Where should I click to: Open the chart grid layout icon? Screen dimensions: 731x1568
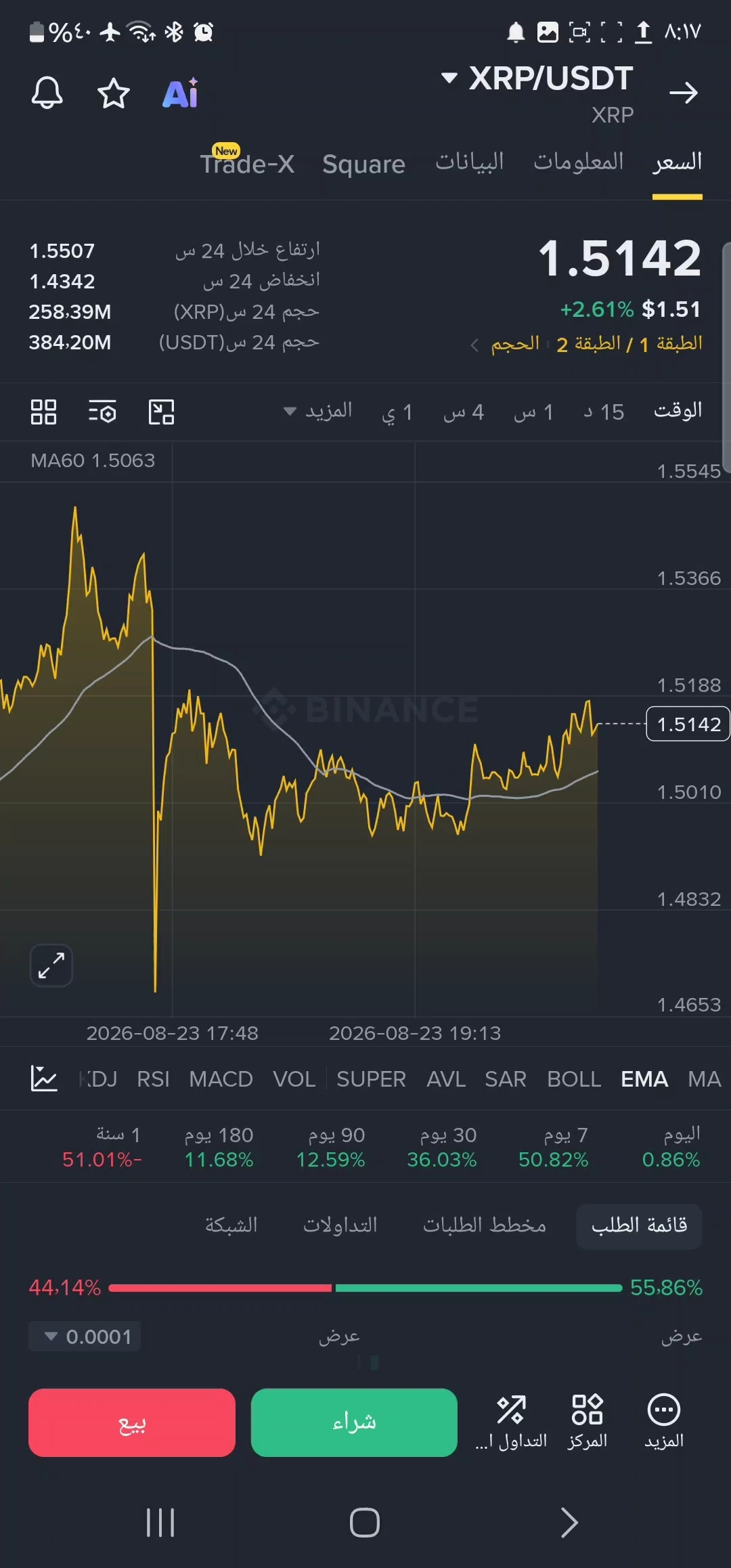[x=43, y=412]
